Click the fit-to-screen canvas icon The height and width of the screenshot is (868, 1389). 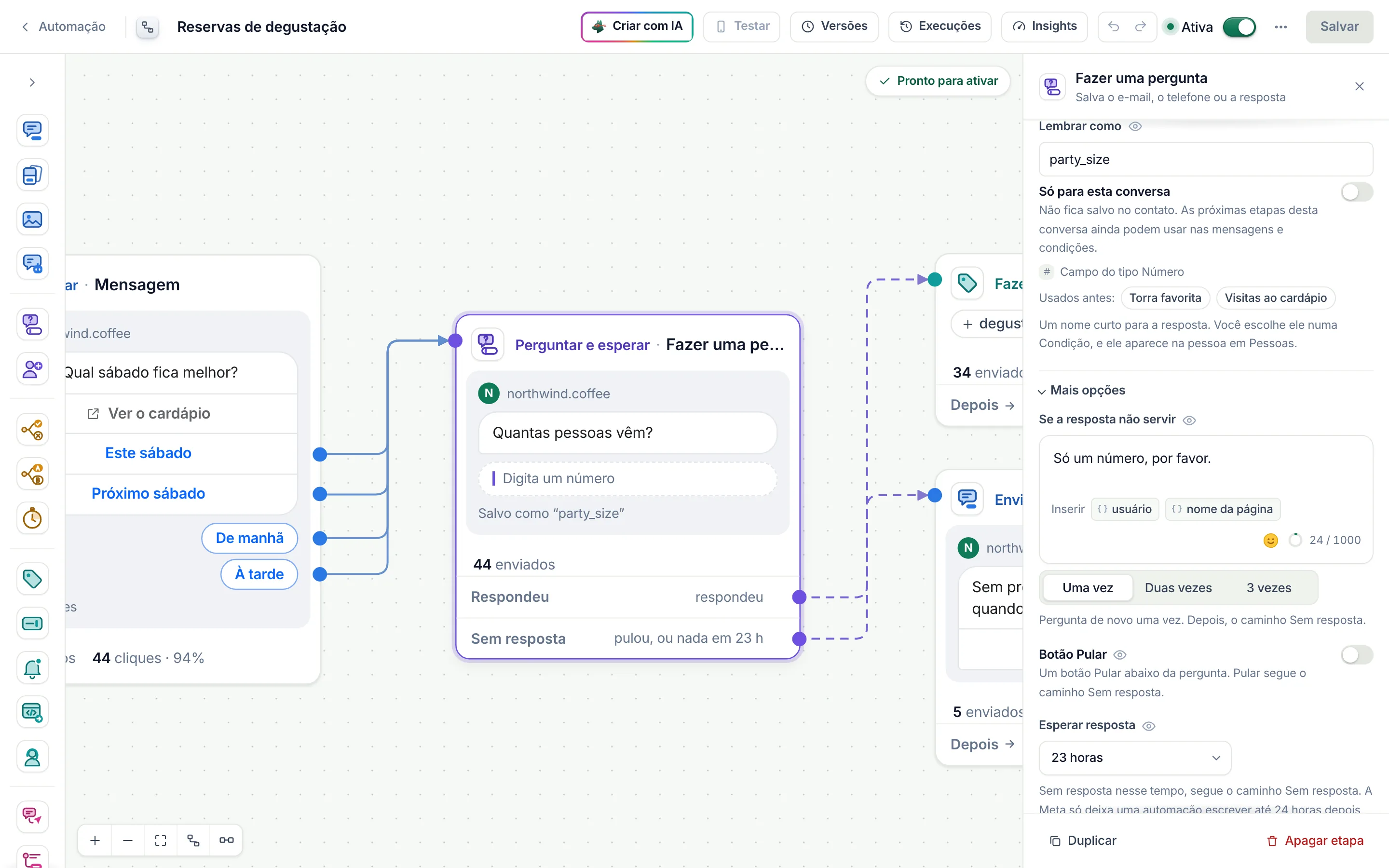tap(161, 841)
